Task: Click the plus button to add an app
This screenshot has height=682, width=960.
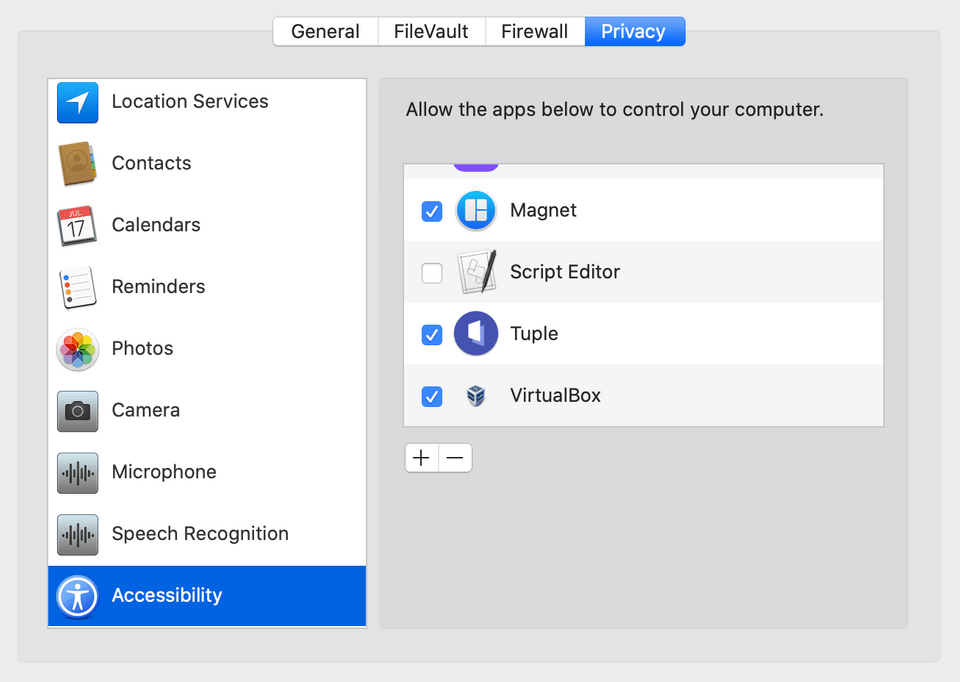Action: point(421,457)
